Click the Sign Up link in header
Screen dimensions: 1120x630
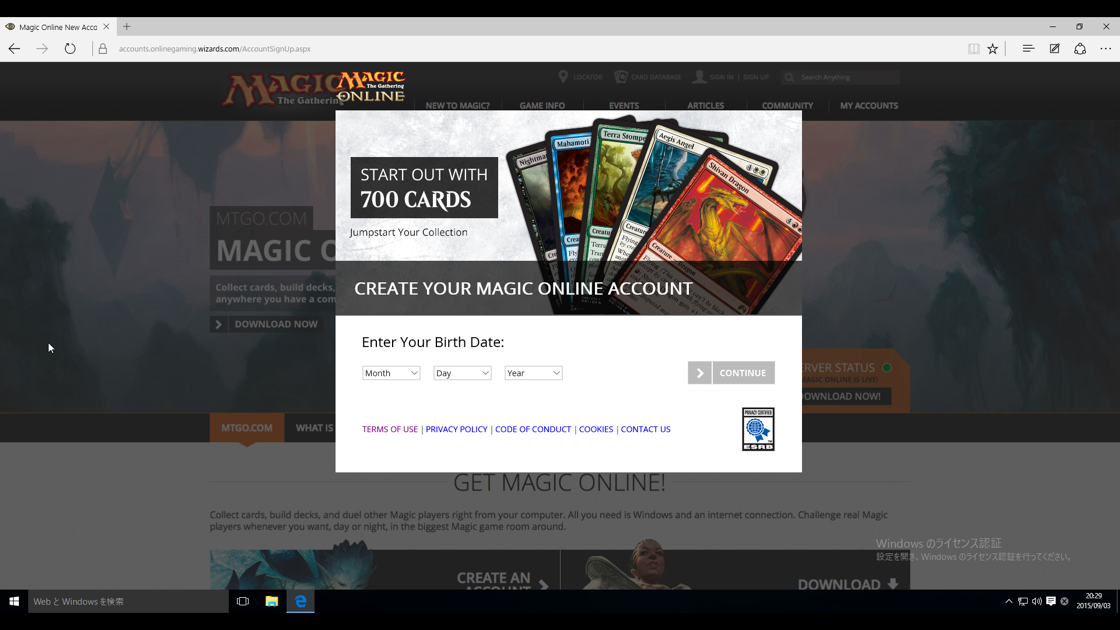point(756,77)
